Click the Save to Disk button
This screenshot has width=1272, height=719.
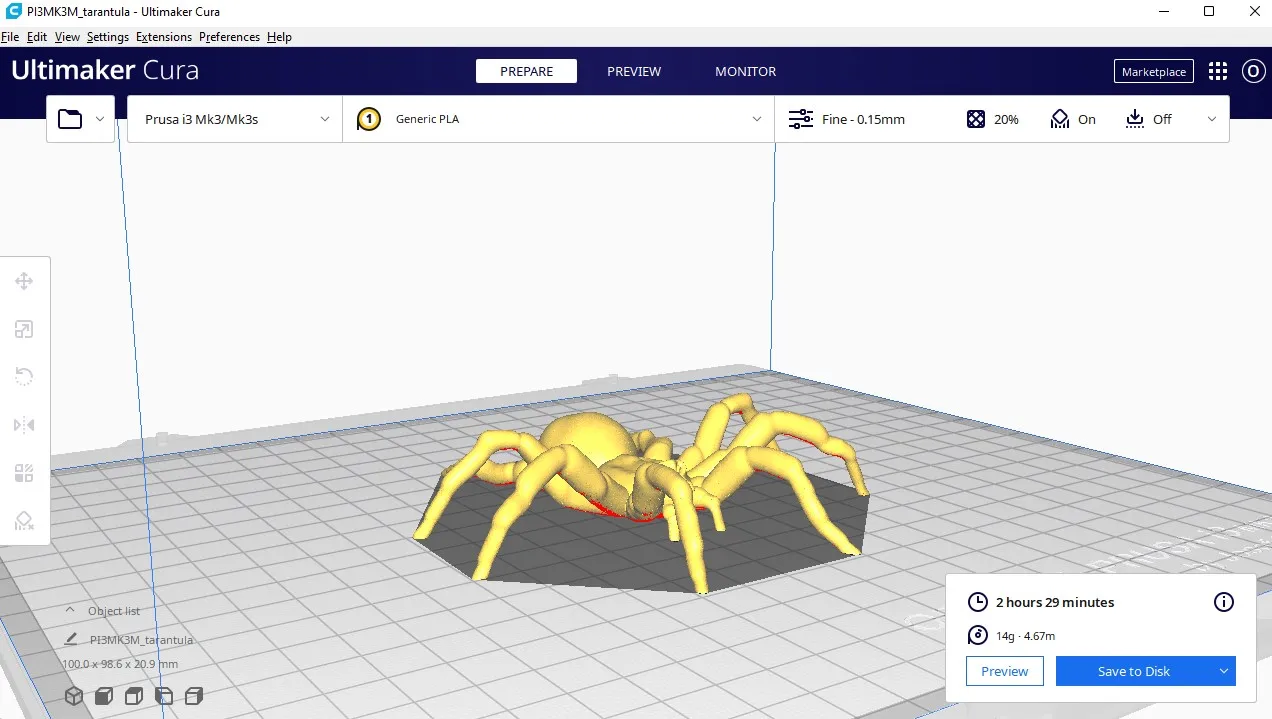(x=1133, y=671)
